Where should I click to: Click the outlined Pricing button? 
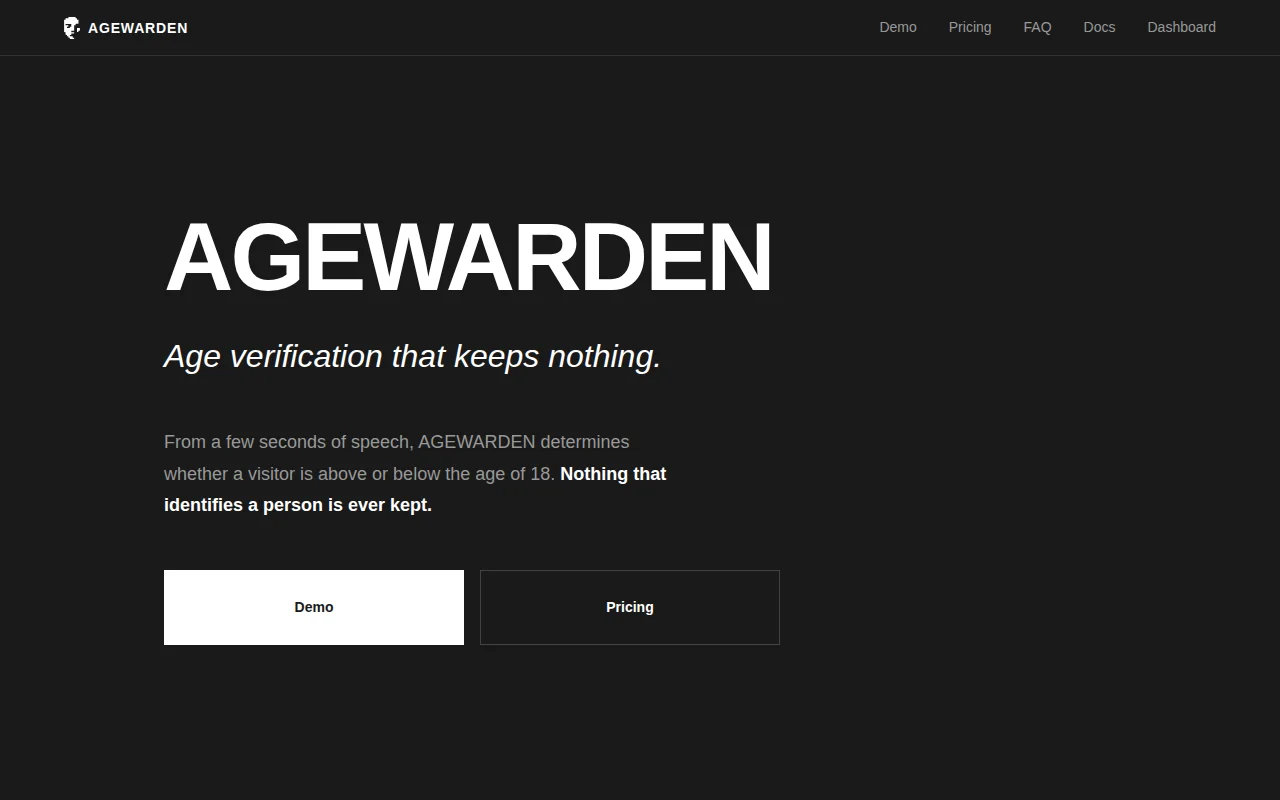coord(630,607)
